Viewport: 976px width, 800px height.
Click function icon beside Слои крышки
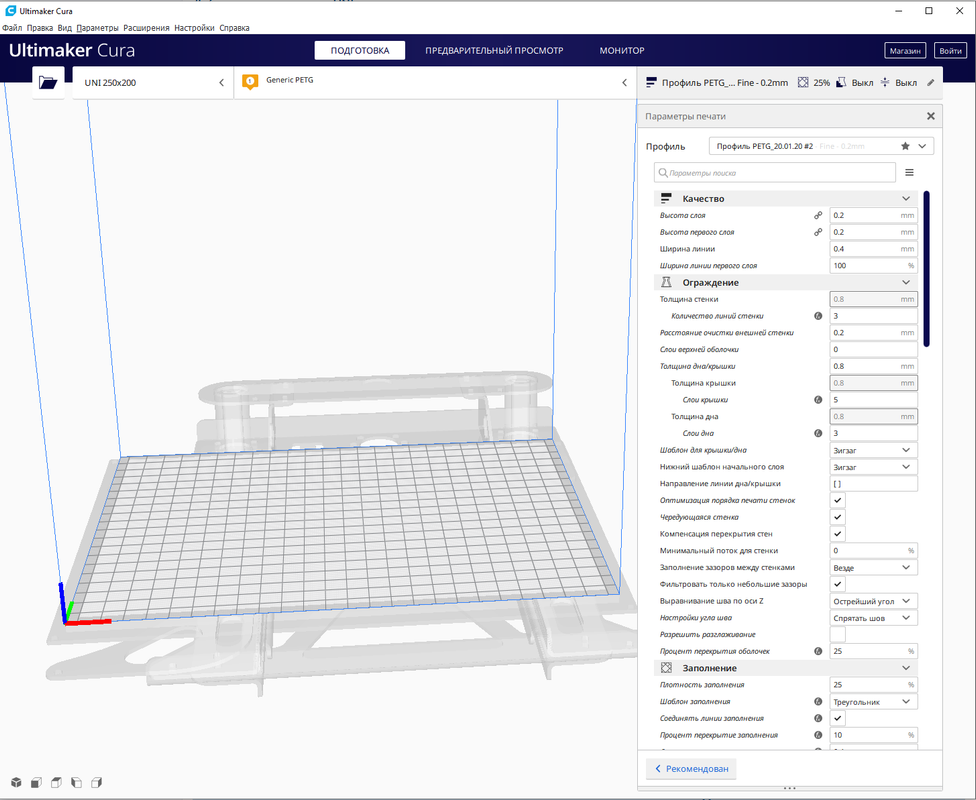[x=818, y=400]
